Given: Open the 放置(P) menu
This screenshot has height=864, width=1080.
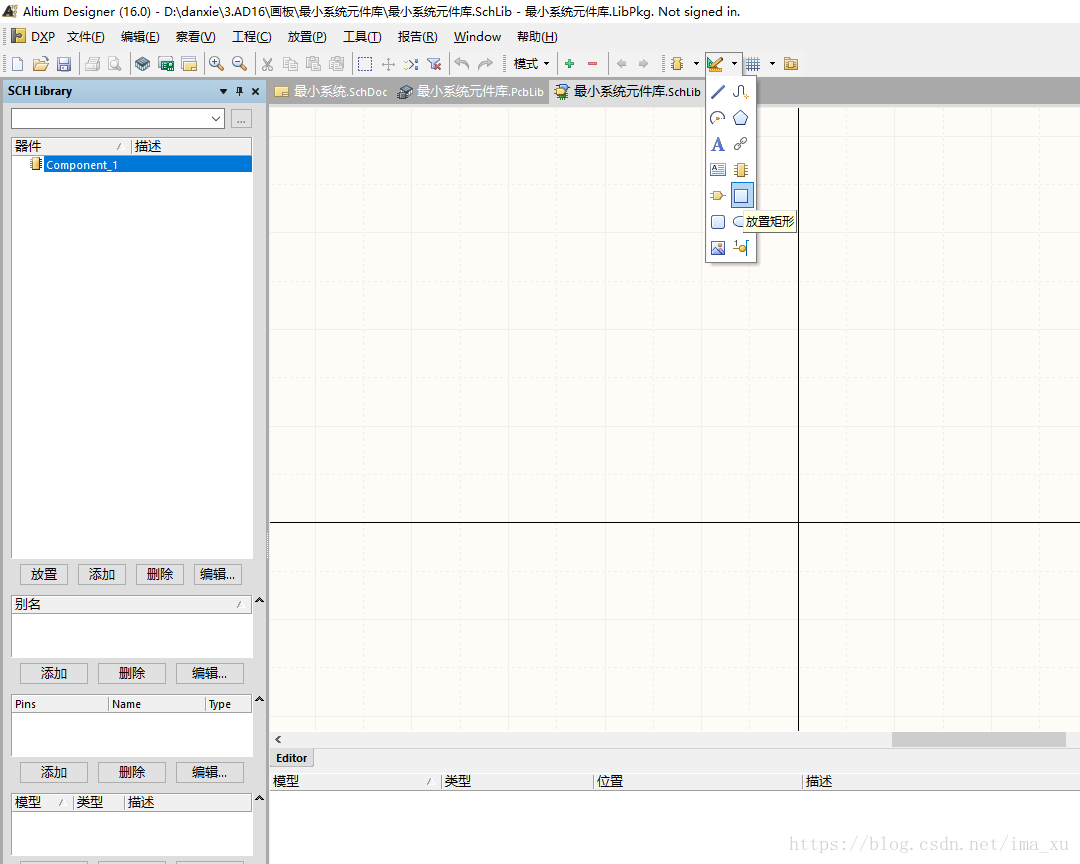Looking at the screenshot, I should (x=306, y=37).
